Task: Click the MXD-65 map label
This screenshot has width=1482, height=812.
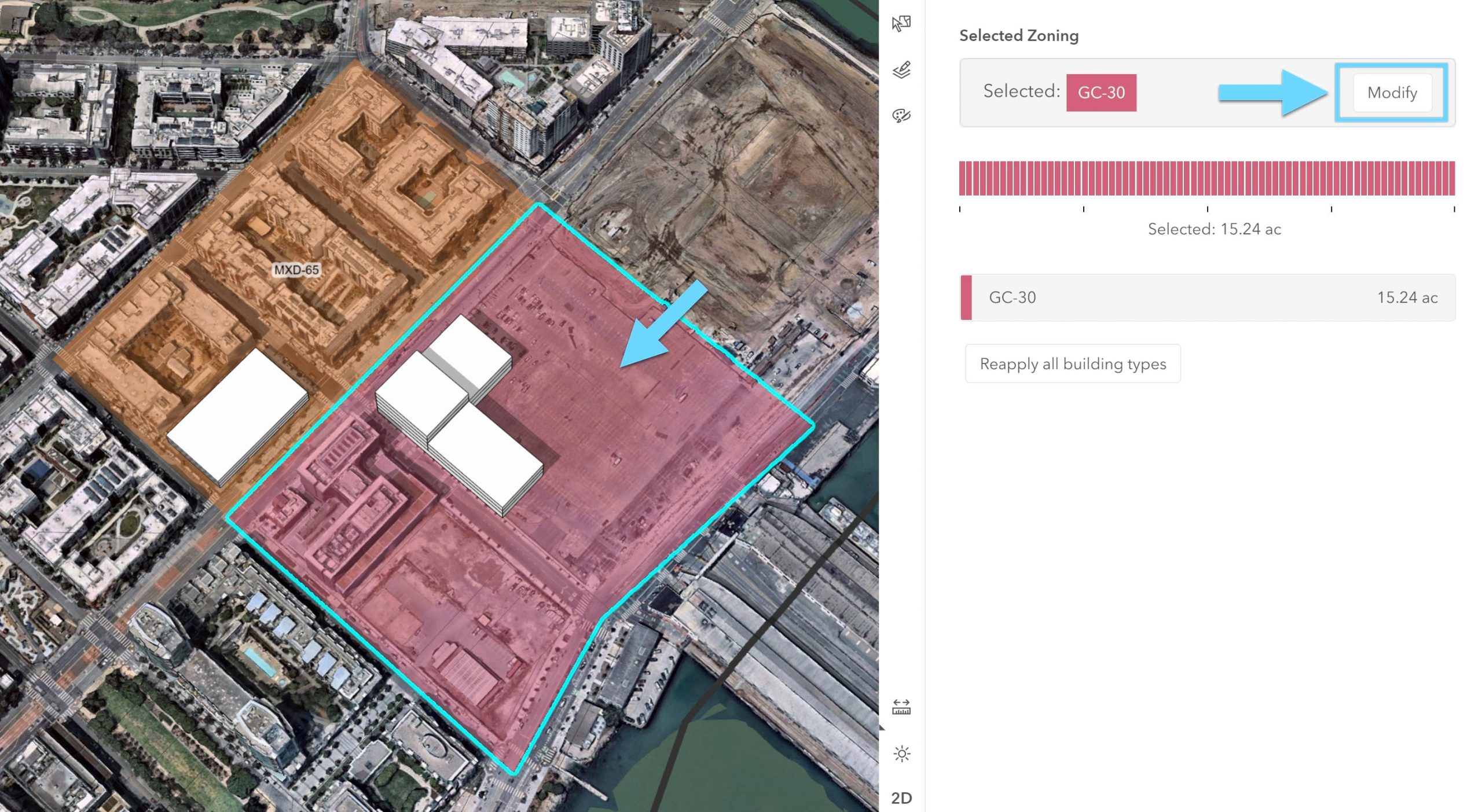Action: point(296,270)
